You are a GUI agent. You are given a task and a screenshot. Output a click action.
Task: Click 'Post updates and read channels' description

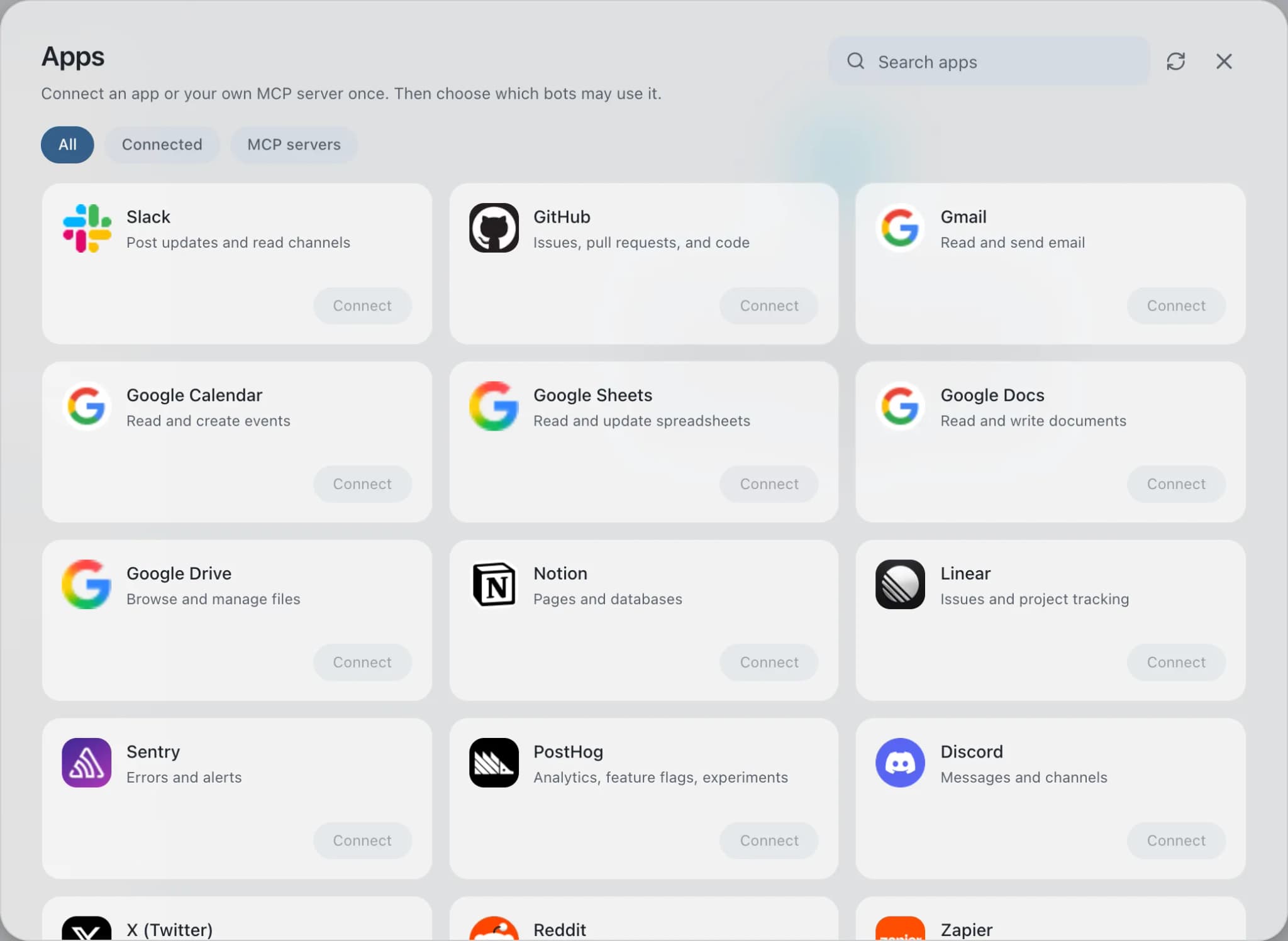[238, 243]
